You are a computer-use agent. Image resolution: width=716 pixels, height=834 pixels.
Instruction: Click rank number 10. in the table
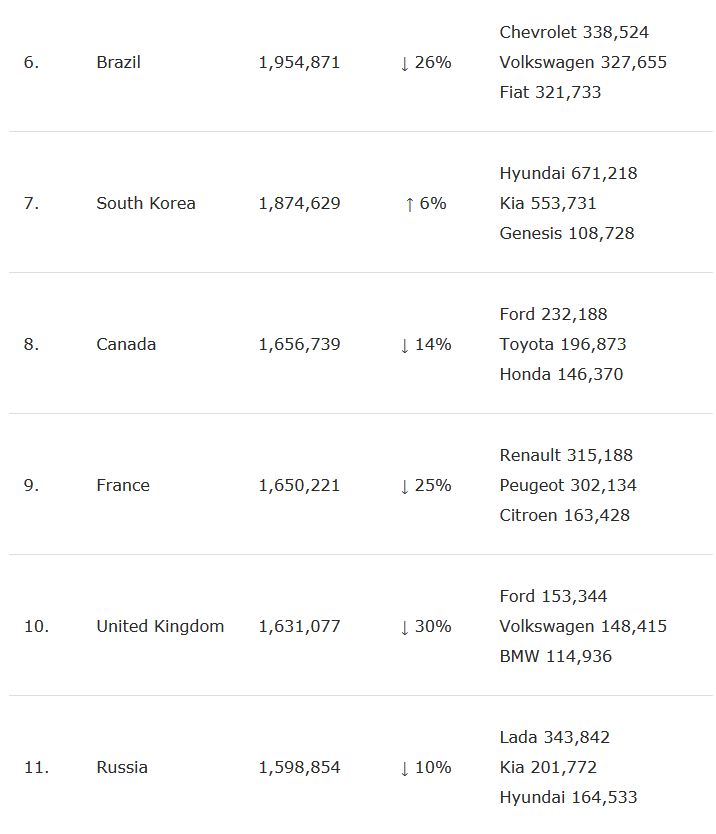point(36,626)
